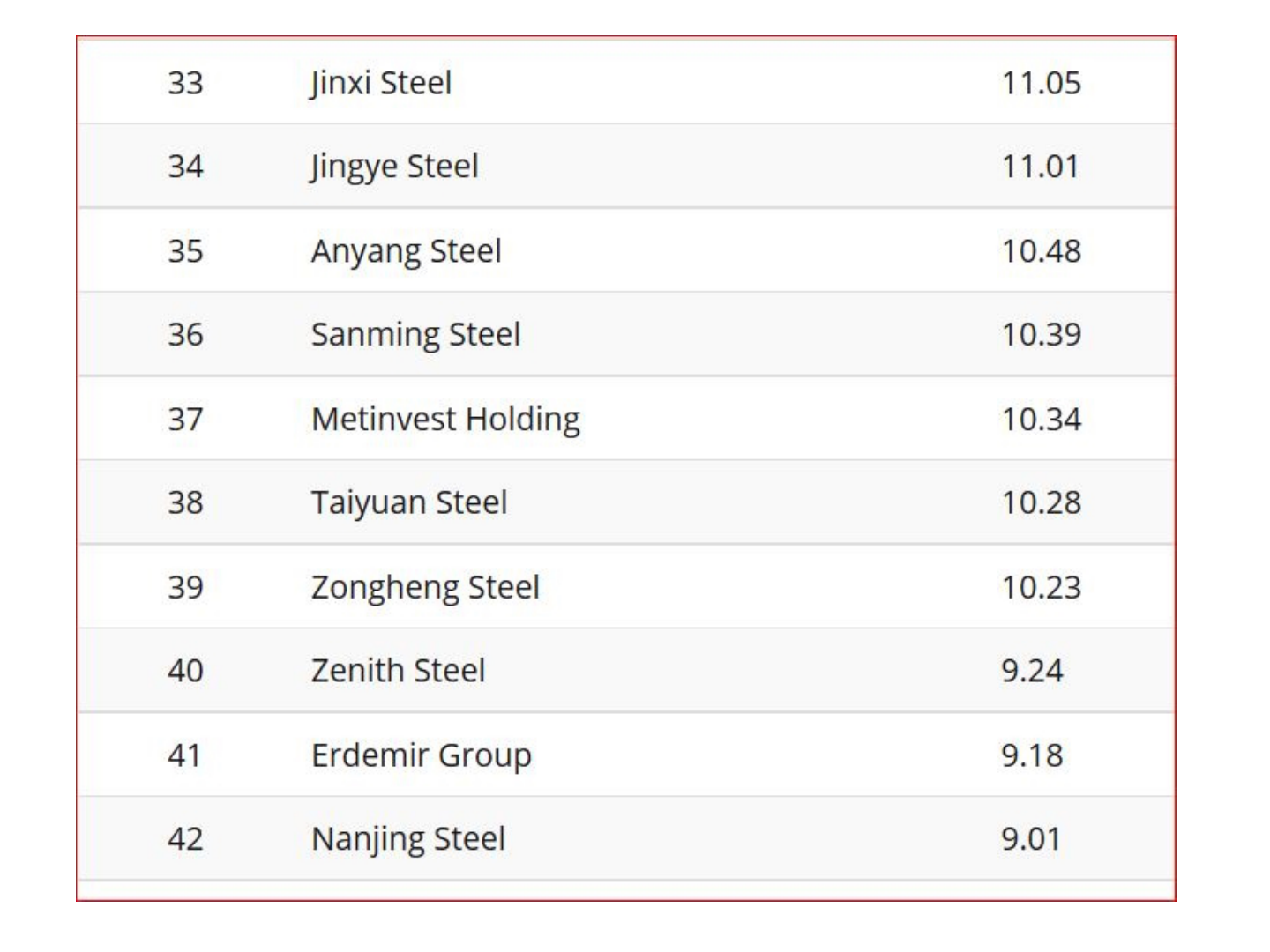Viewport: 1270px width, 952px height.
Task: Click the 9.01 value
Action: click(1030, 839)
